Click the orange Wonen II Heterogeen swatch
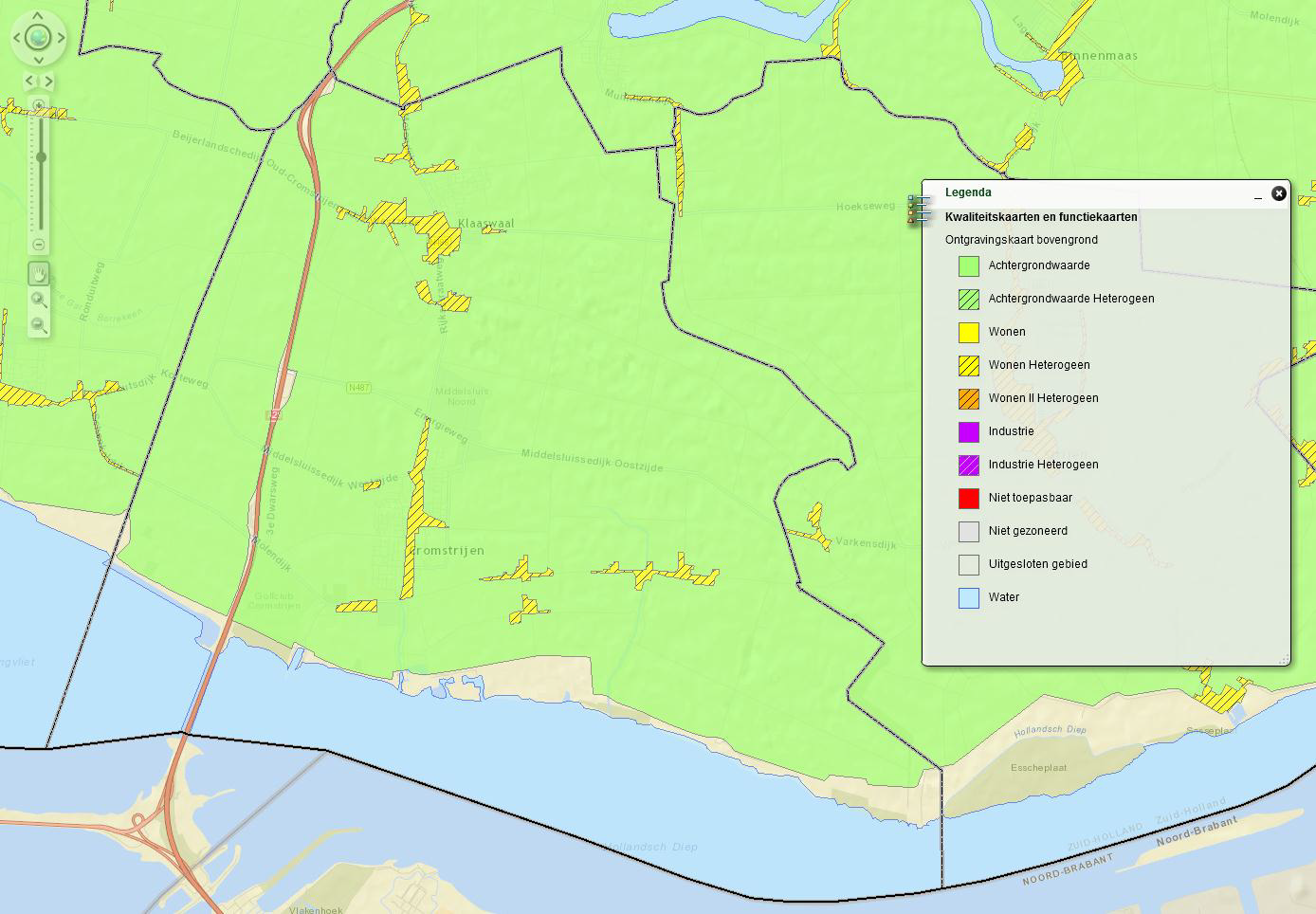The image size is (1316, 914). (x=969, y=399)
